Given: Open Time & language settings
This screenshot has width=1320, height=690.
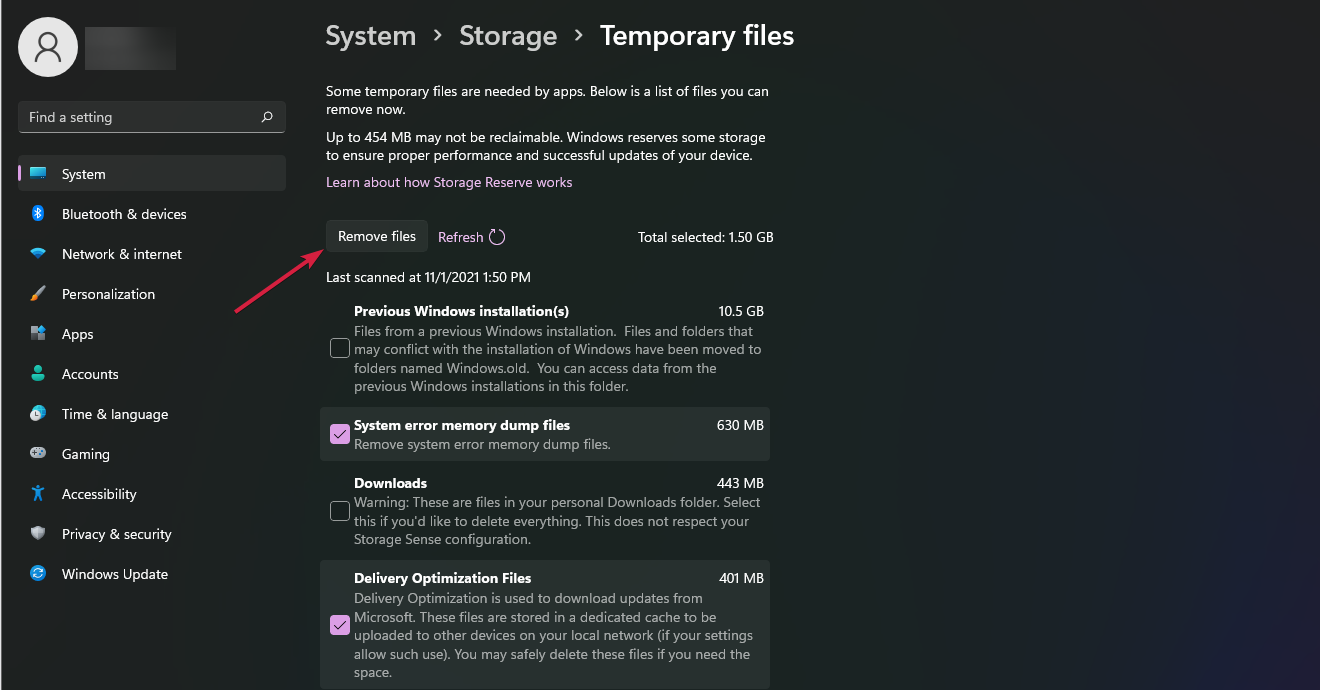Looking at the screenshot, I should (152, 414).
